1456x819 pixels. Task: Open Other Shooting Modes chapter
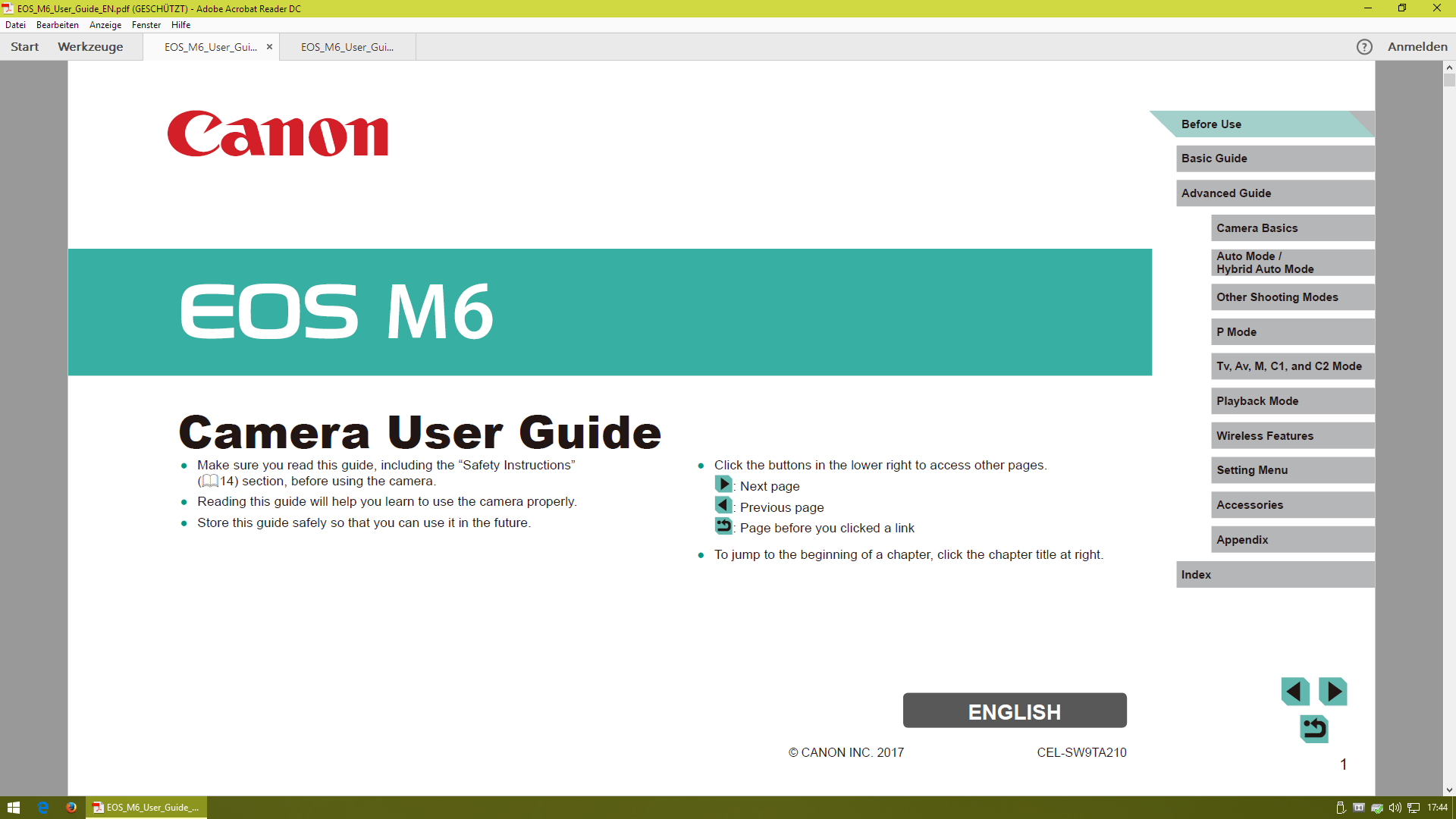click(x=1293, y=297)
